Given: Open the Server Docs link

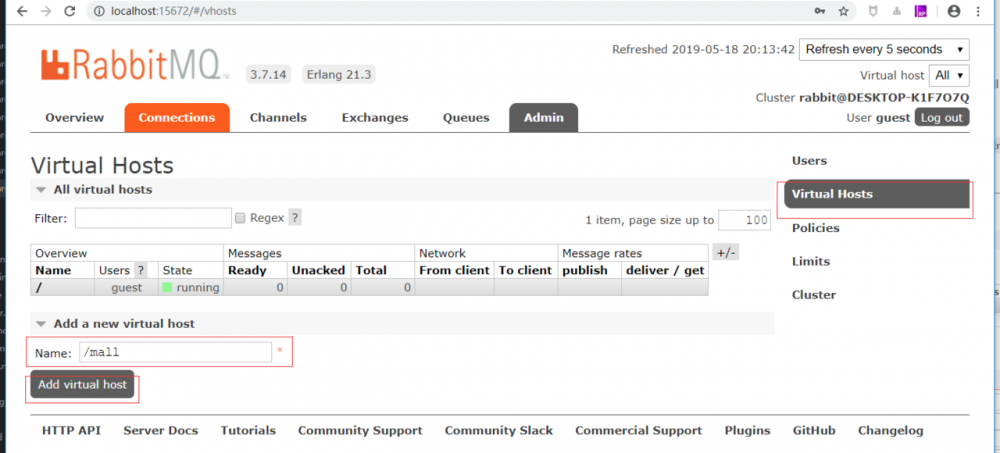Looking at the screenshot, I should tap(161, 431).
